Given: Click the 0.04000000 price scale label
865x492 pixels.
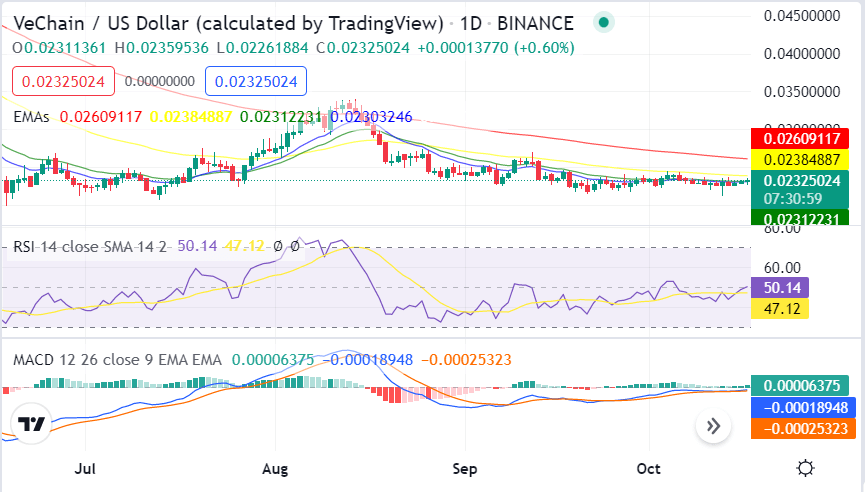Looking at the screenshot, I should (x=802, y=54).
